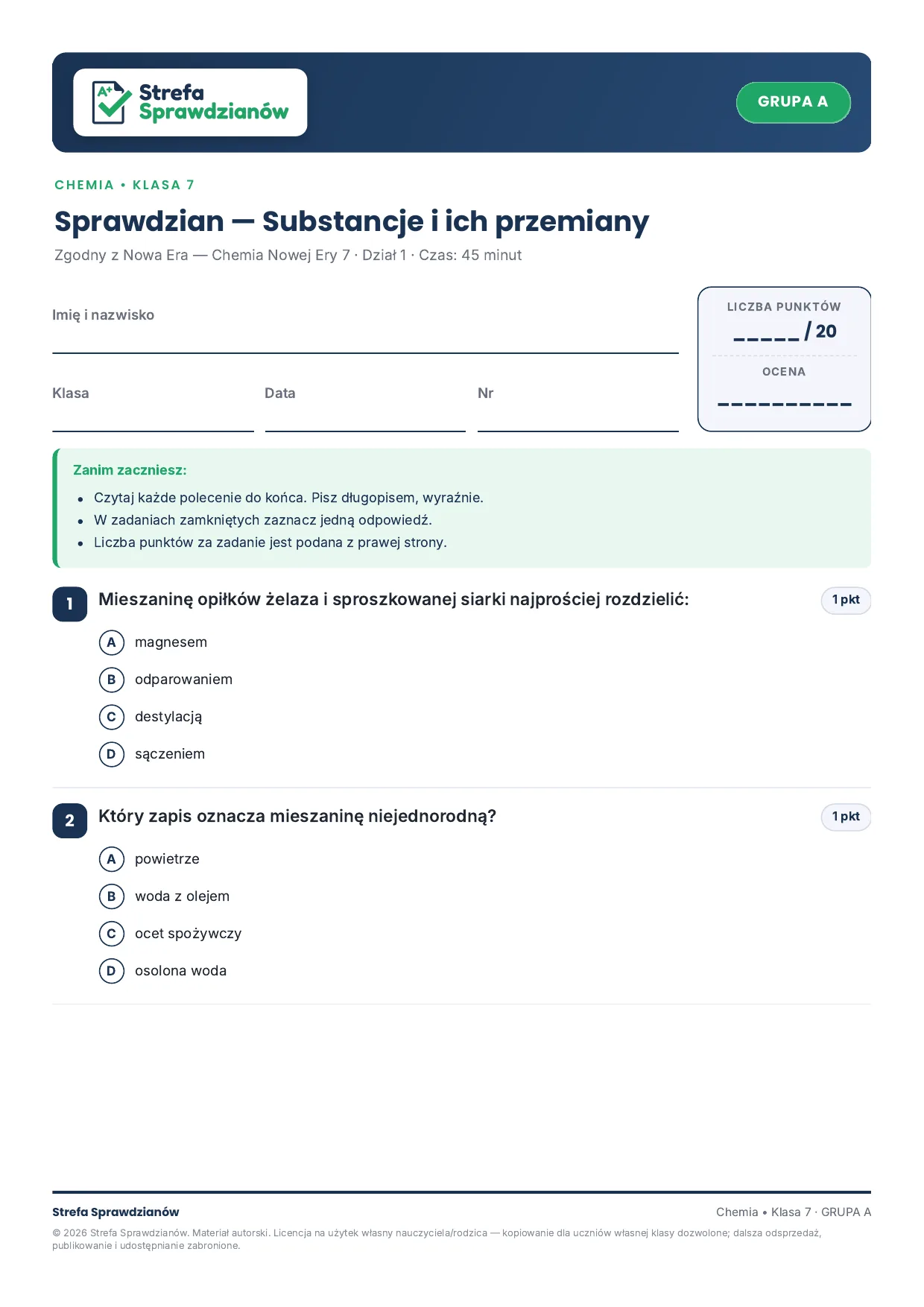Click the 1 pkt badge of question 1
924x1307 pixels.
pyautogui.click(x=846, y=601)
